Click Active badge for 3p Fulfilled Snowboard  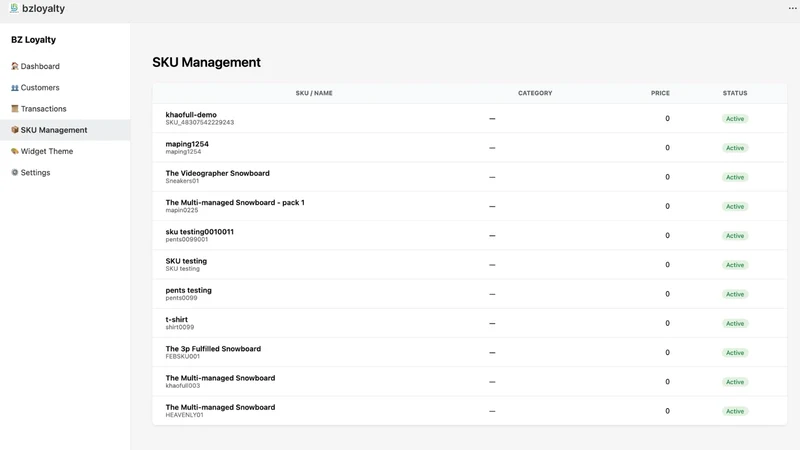coord(735,353)
